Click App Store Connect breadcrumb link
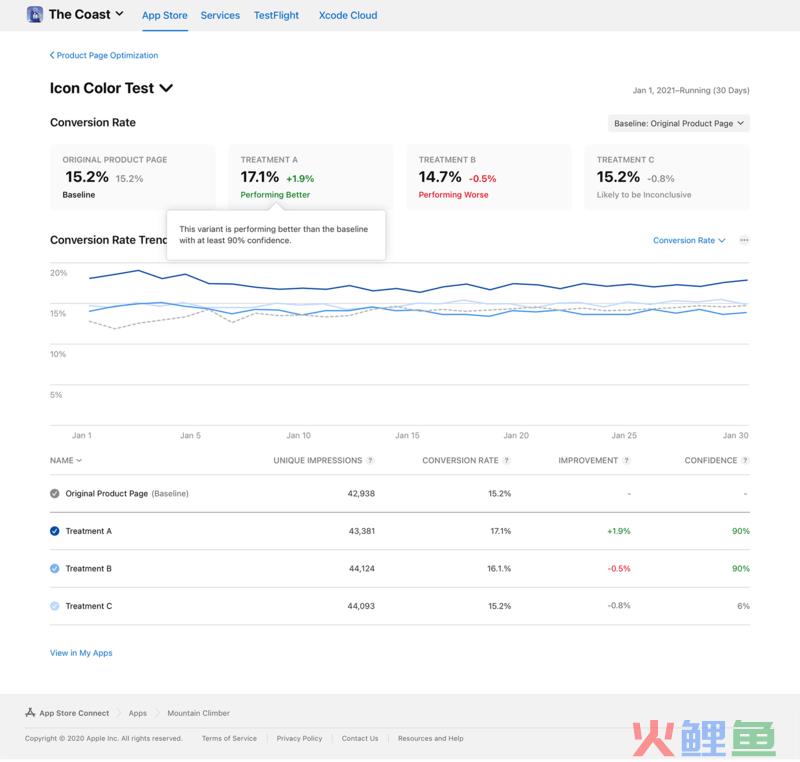Screen dimensions: 800x762 (x=74, y=713)
